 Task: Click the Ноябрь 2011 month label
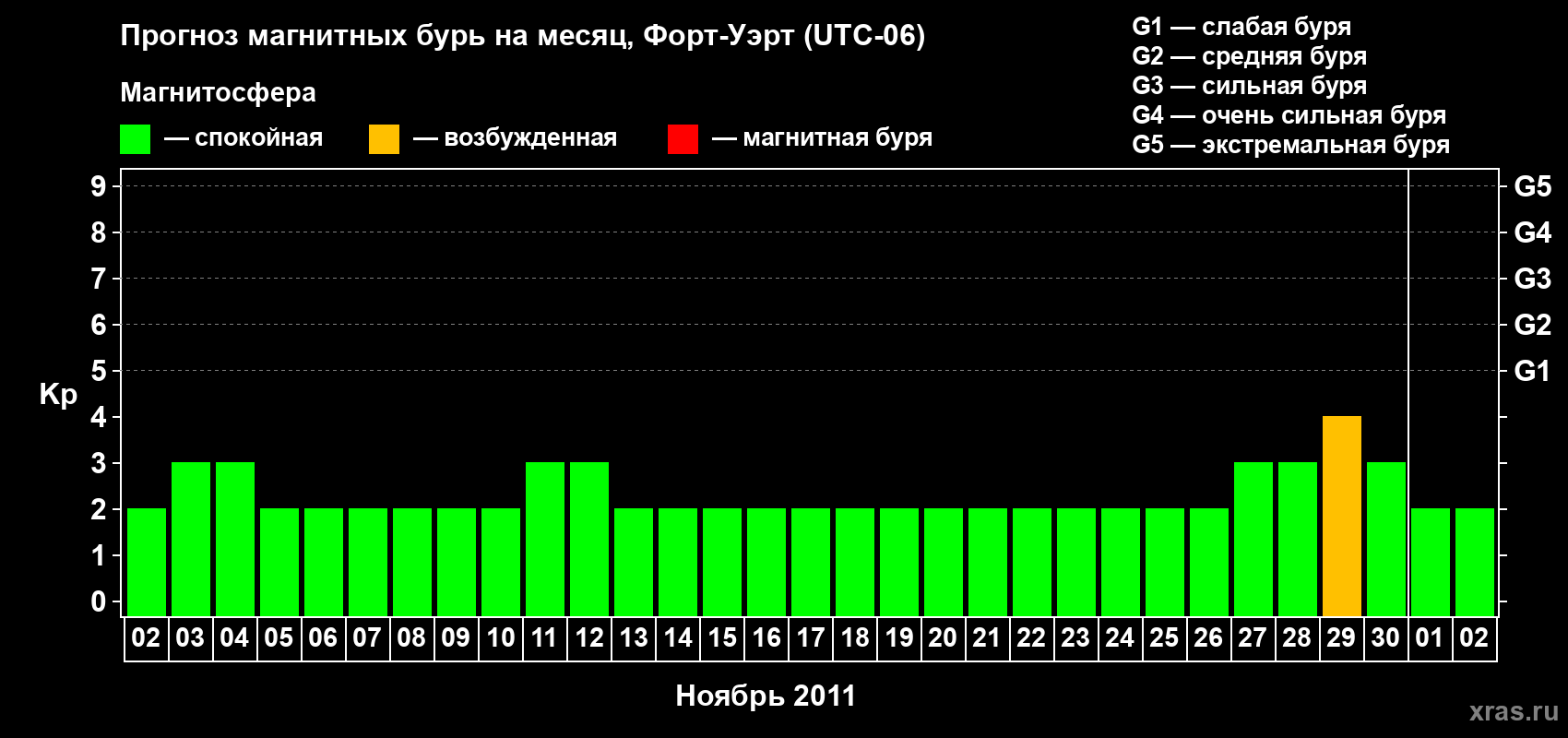766,696
